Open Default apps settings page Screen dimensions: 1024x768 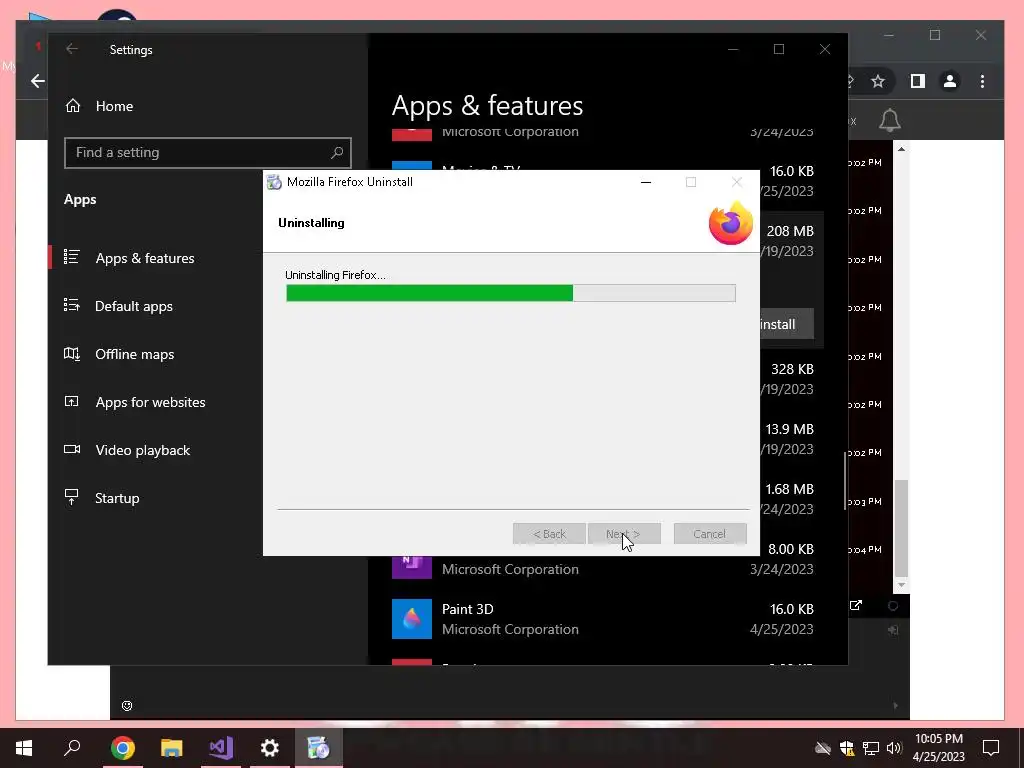click(134, 306)
